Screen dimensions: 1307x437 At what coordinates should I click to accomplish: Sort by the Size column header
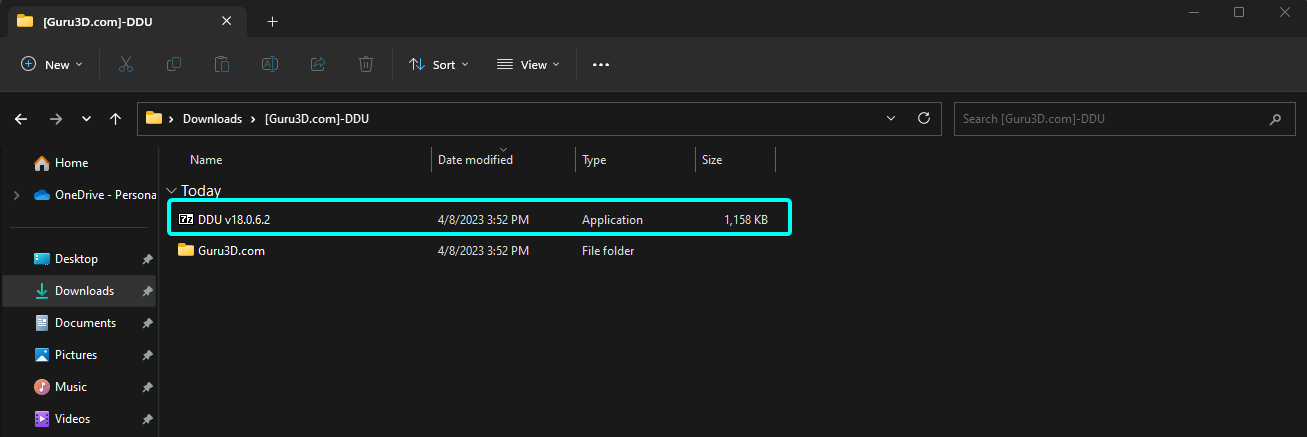click(x=712, y=160)
